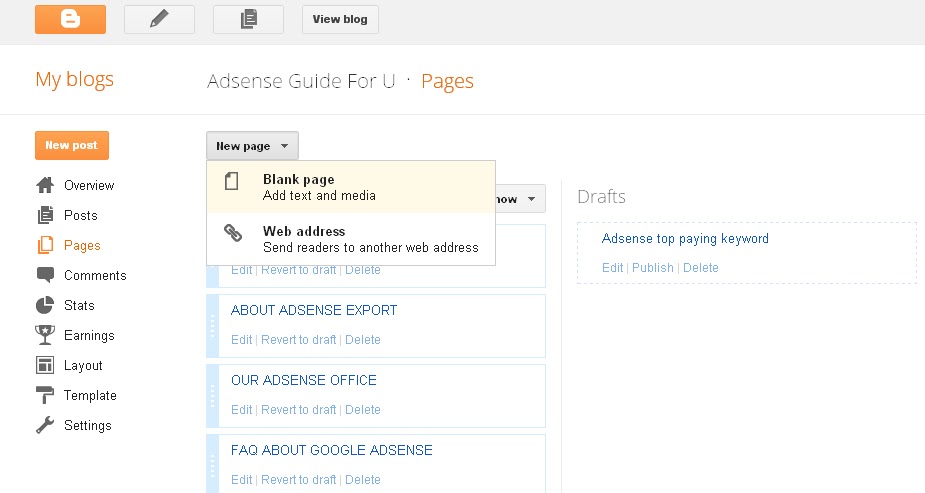Choose Blank page from the dropdown menu

coord(351,187)
